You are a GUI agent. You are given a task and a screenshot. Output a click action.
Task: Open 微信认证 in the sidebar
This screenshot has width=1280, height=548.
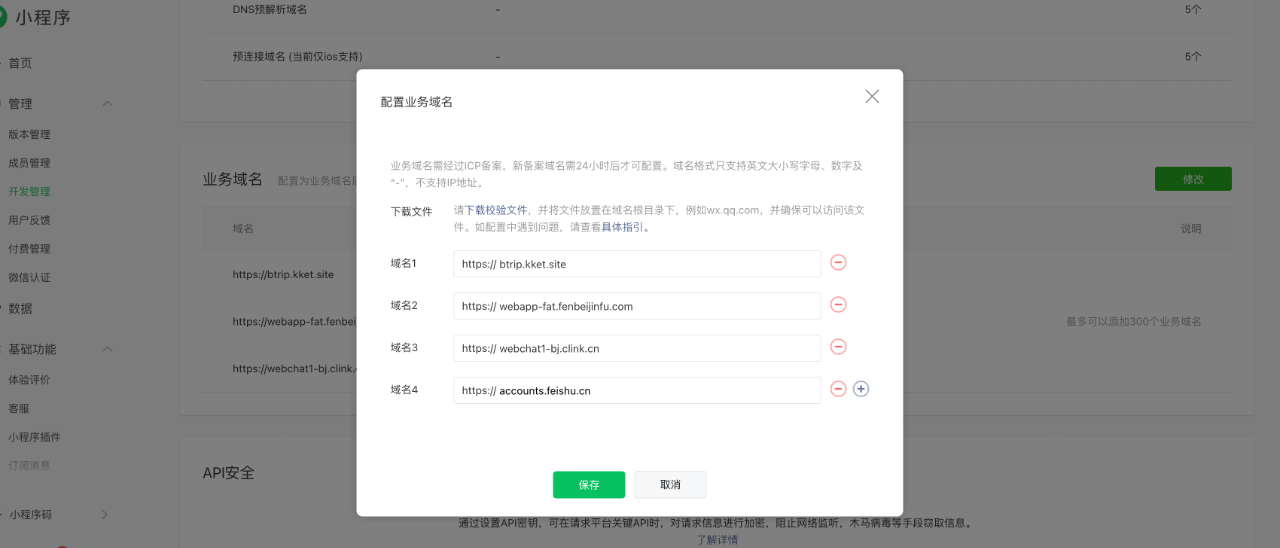pos(29,277)
